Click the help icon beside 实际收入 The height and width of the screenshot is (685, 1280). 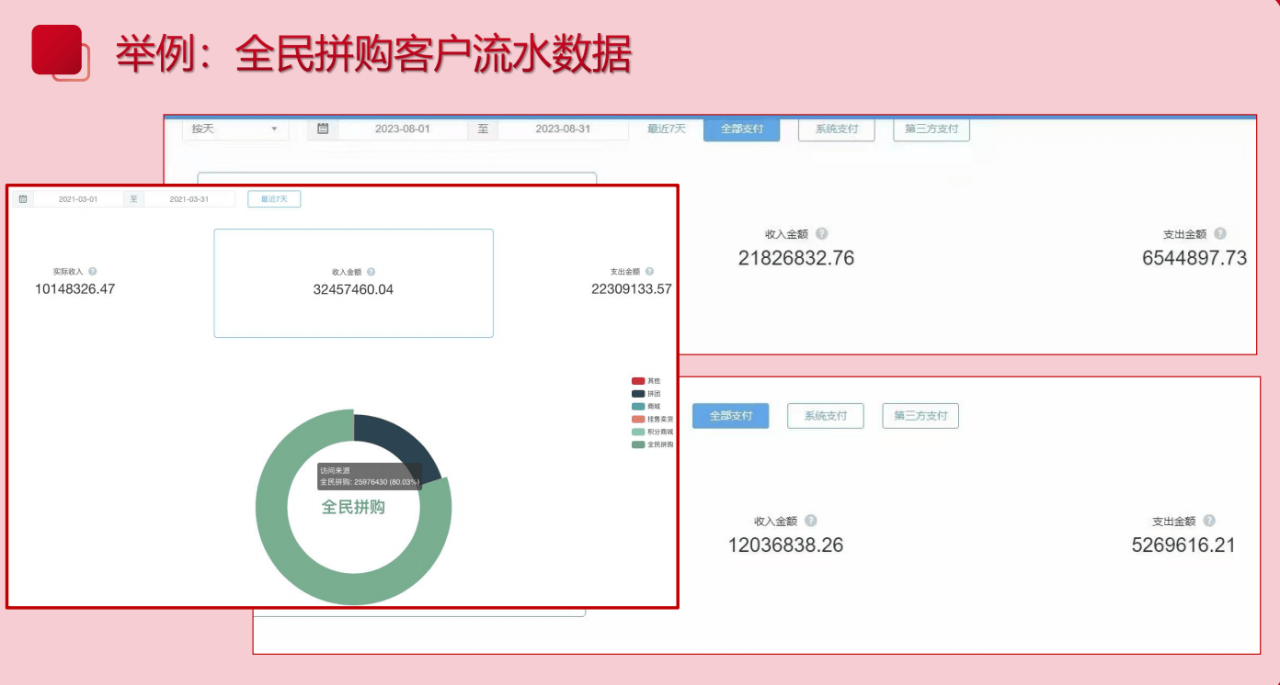point(92,269)
